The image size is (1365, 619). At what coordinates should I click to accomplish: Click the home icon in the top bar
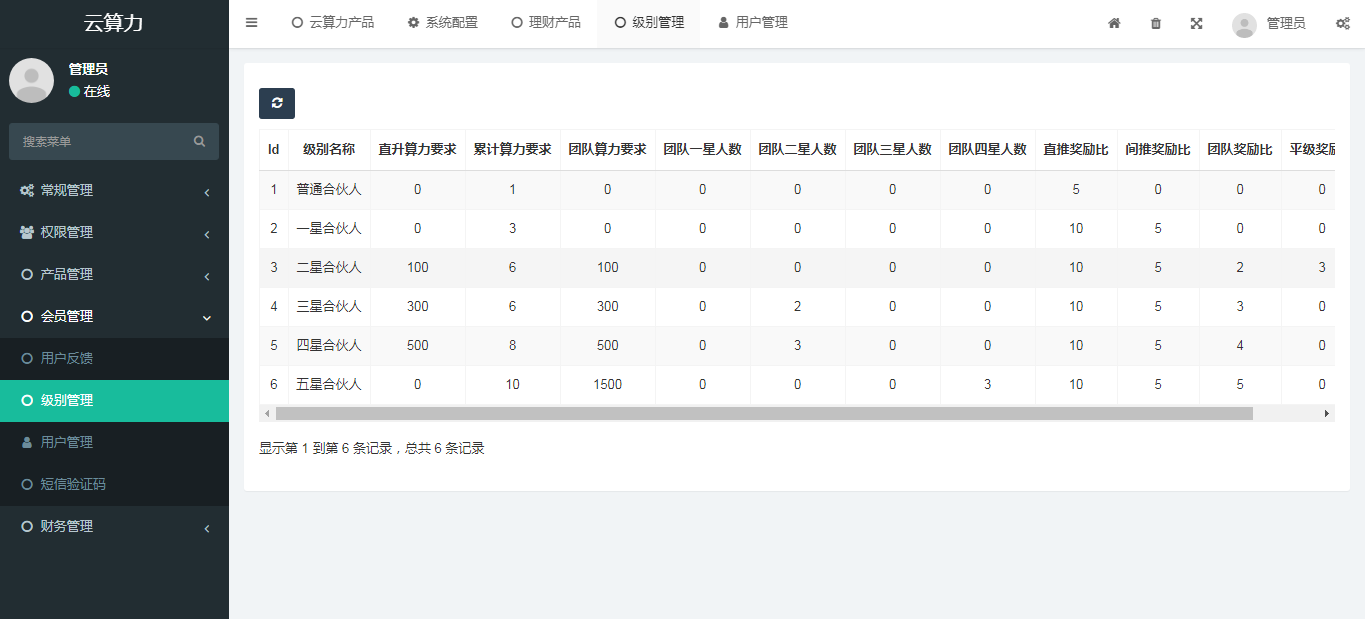pyautogui.click(x=1113, y=23)
